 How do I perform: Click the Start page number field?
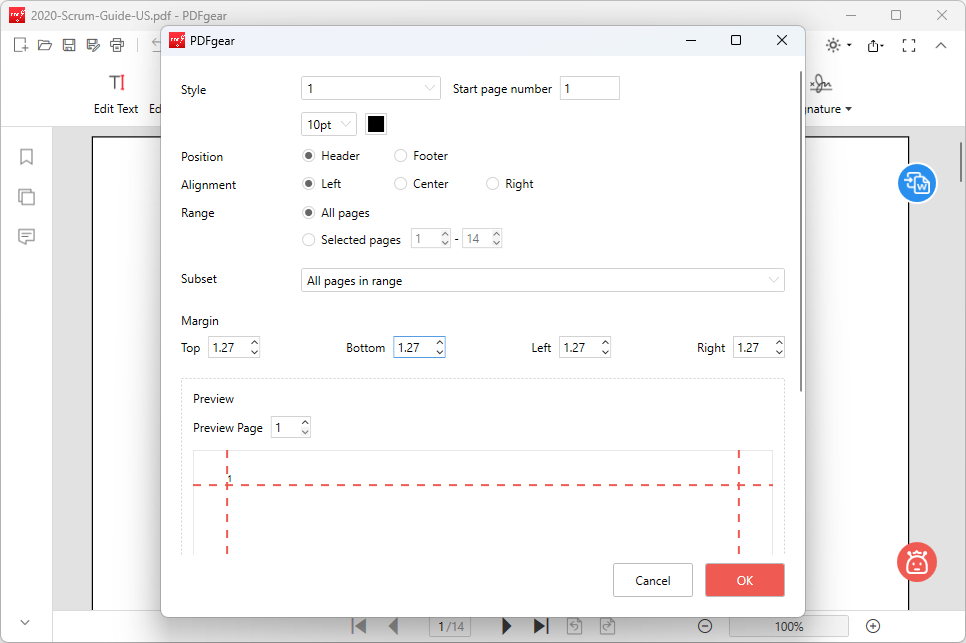pyautogui.click(x=589, y=88)
